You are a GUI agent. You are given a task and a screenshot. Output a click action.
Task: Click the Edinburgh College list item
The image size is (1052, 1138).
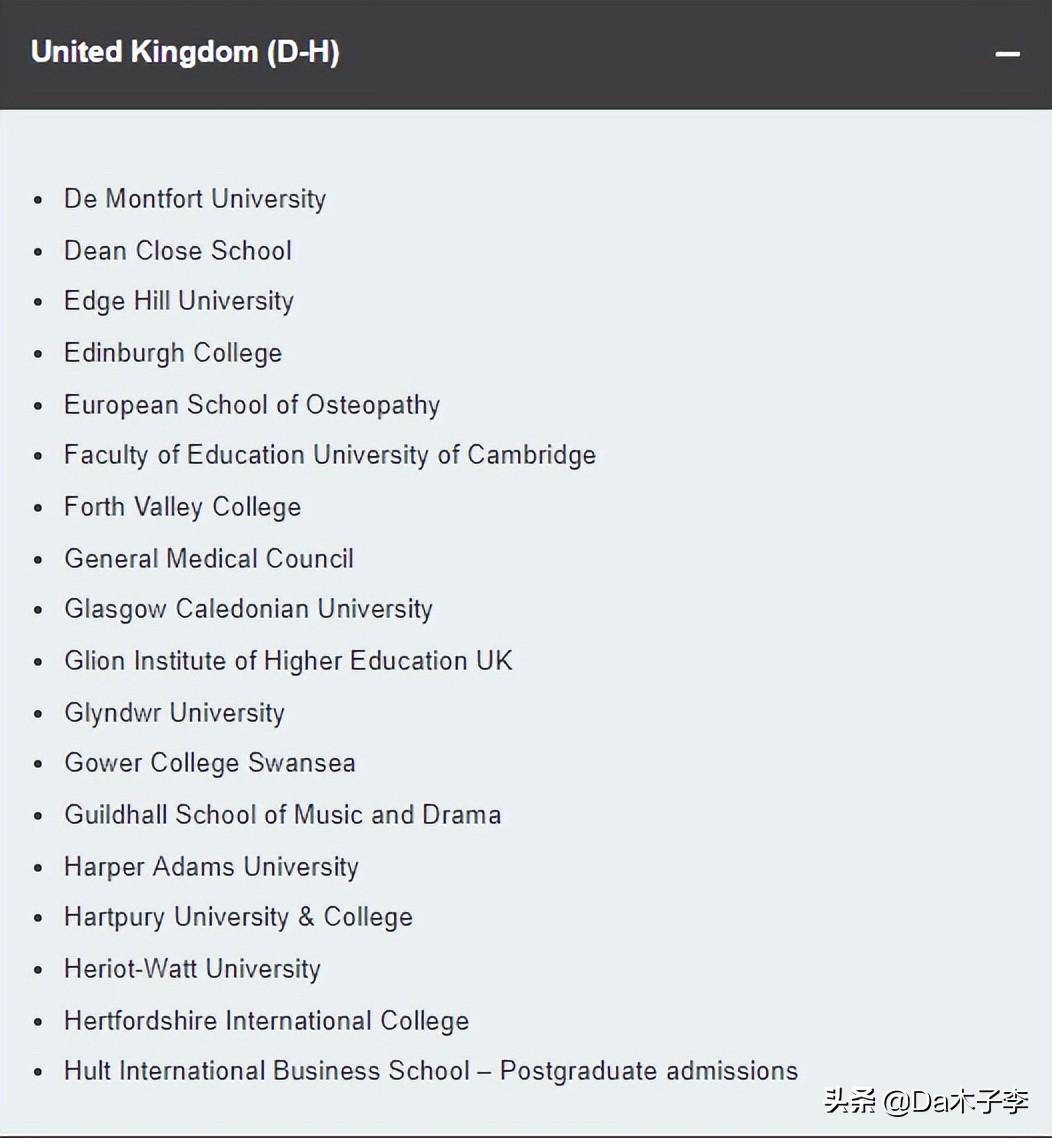click(x=173, y=353)
